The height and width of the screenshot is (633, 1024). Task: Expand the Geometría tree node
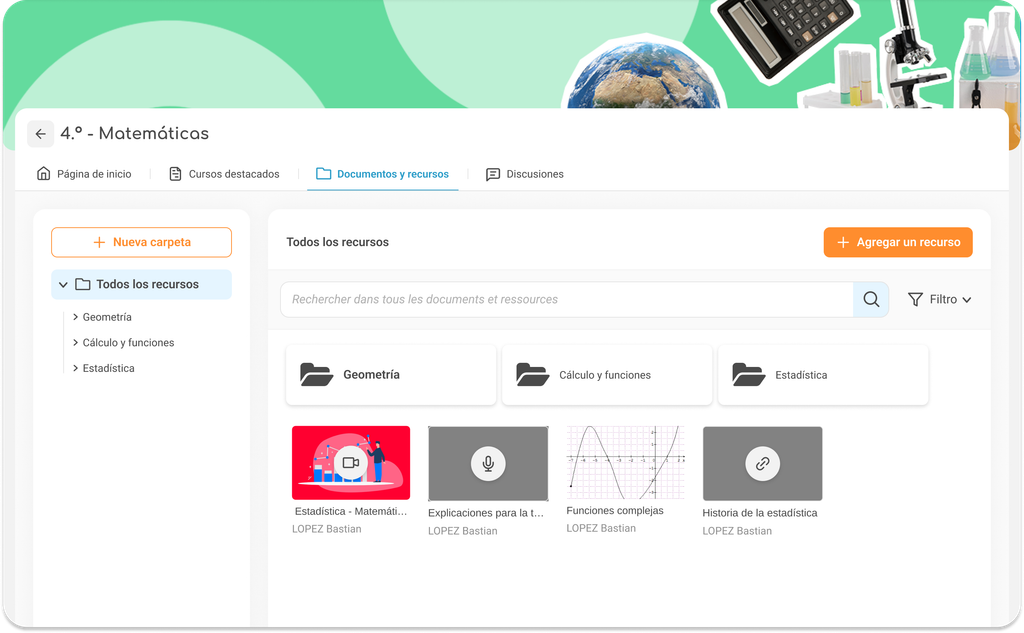[x=76, y=317]
